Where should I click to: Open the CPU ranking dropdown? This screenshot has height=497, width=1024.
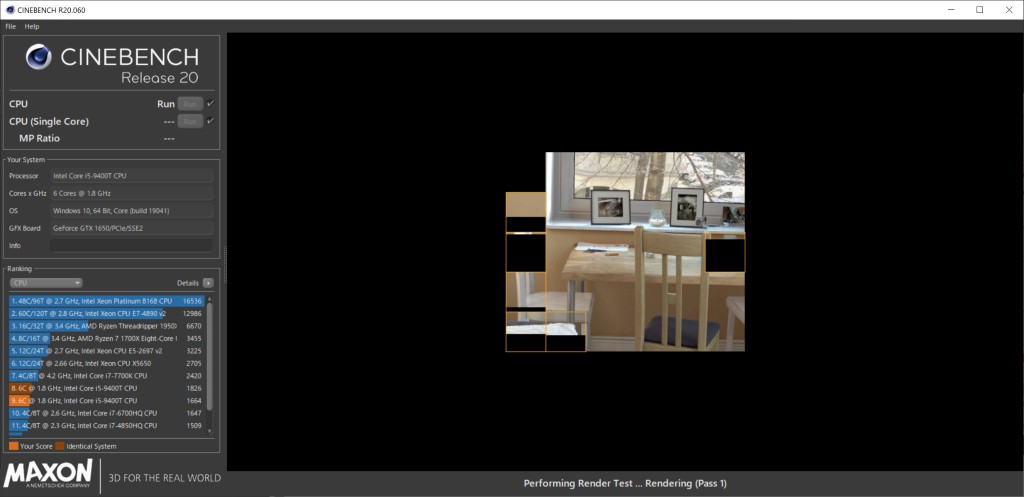(46, 283)
